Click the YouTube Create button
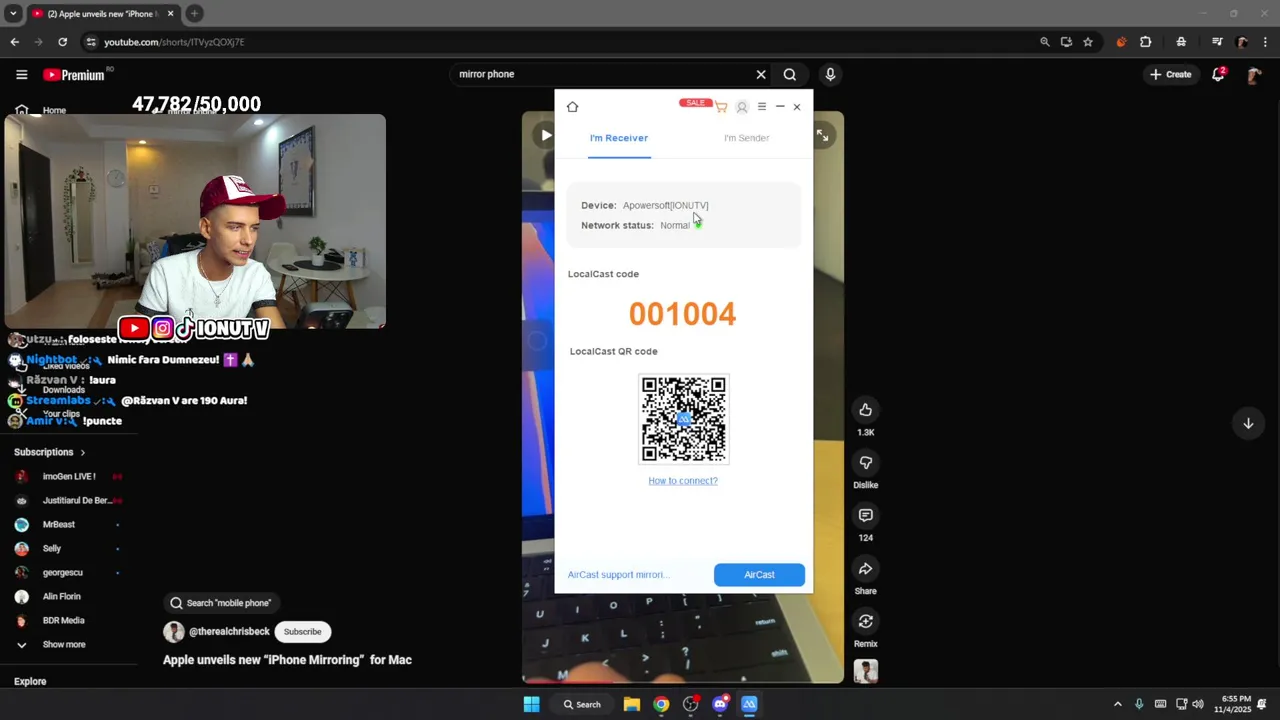The image size is (1280, 720). pyautogui.click(x=1170, y=74)
